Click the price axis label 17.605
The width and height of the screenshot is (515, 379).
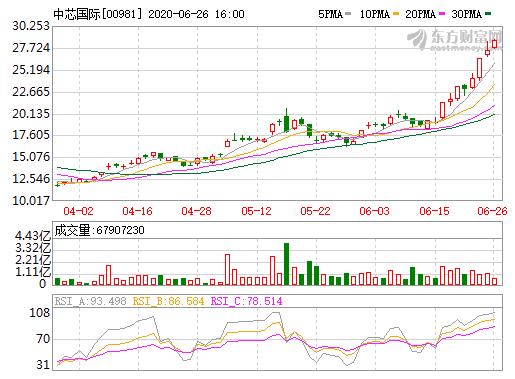tap(31, 135)
